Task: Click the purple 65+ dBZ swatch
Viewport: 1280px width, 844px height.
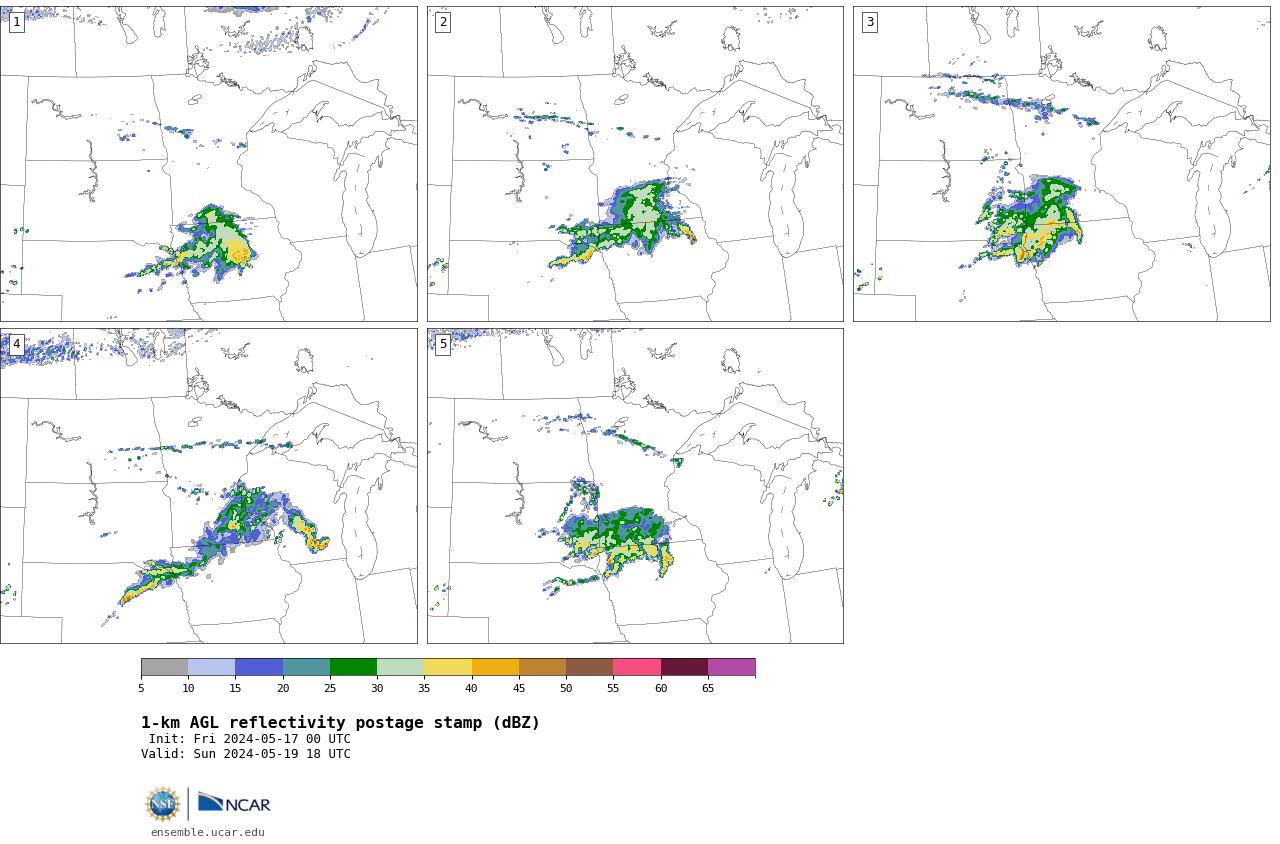Action: tap(731, 667)
